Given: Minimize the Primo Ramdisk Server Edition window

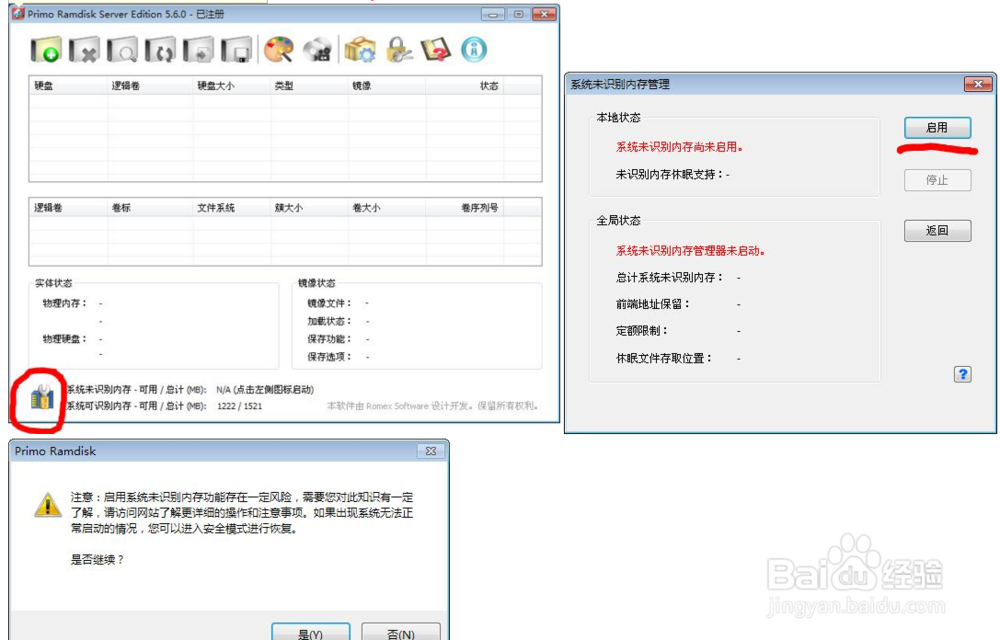Looking at the screenshot, I should (492, 14).
